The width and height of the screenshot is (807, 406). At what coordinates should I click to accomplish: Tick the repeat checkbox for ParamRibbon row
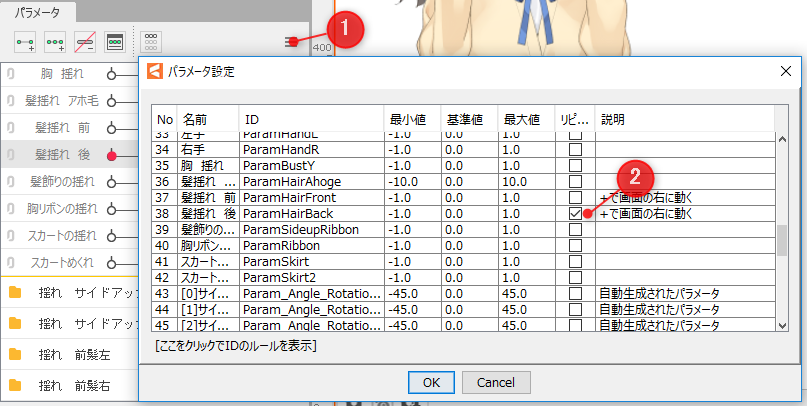pos(575,245)
